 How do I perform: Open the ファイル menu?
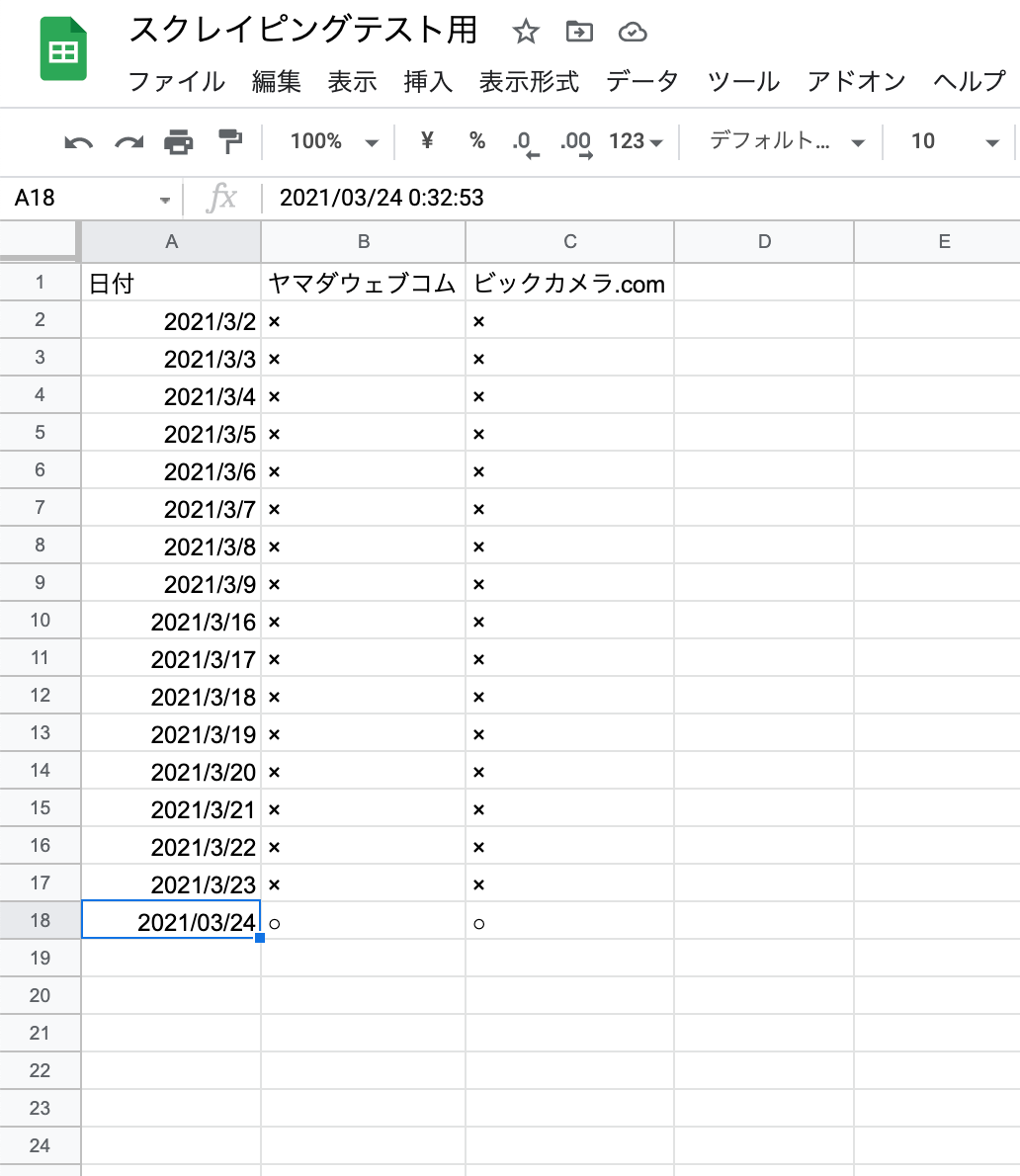point(176,81)
